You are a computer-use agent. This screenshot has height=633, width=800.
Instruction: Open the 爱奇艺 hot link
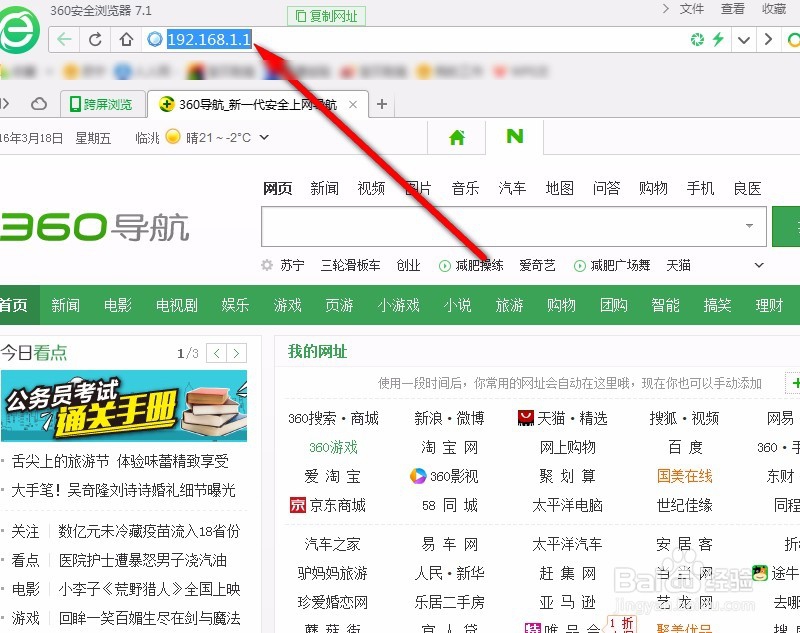pyautogui.click(x=537, y=265)
